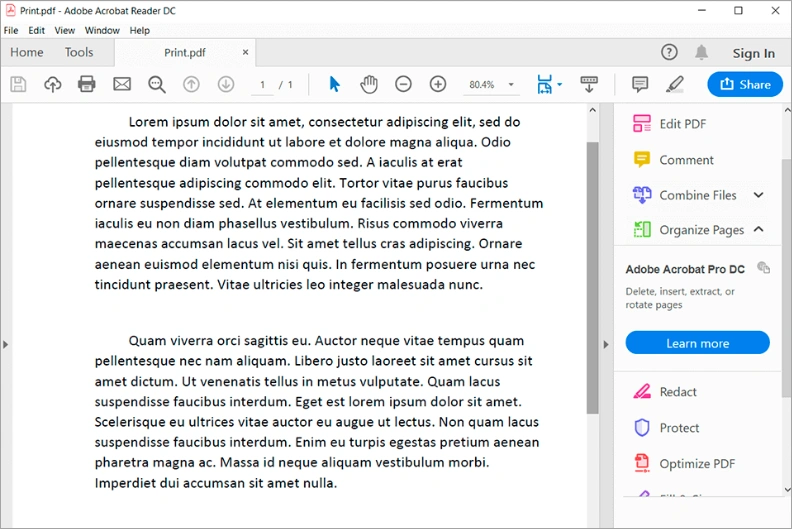
Task: Open fit page options dropdown arrow
Action: coord(559,84)
